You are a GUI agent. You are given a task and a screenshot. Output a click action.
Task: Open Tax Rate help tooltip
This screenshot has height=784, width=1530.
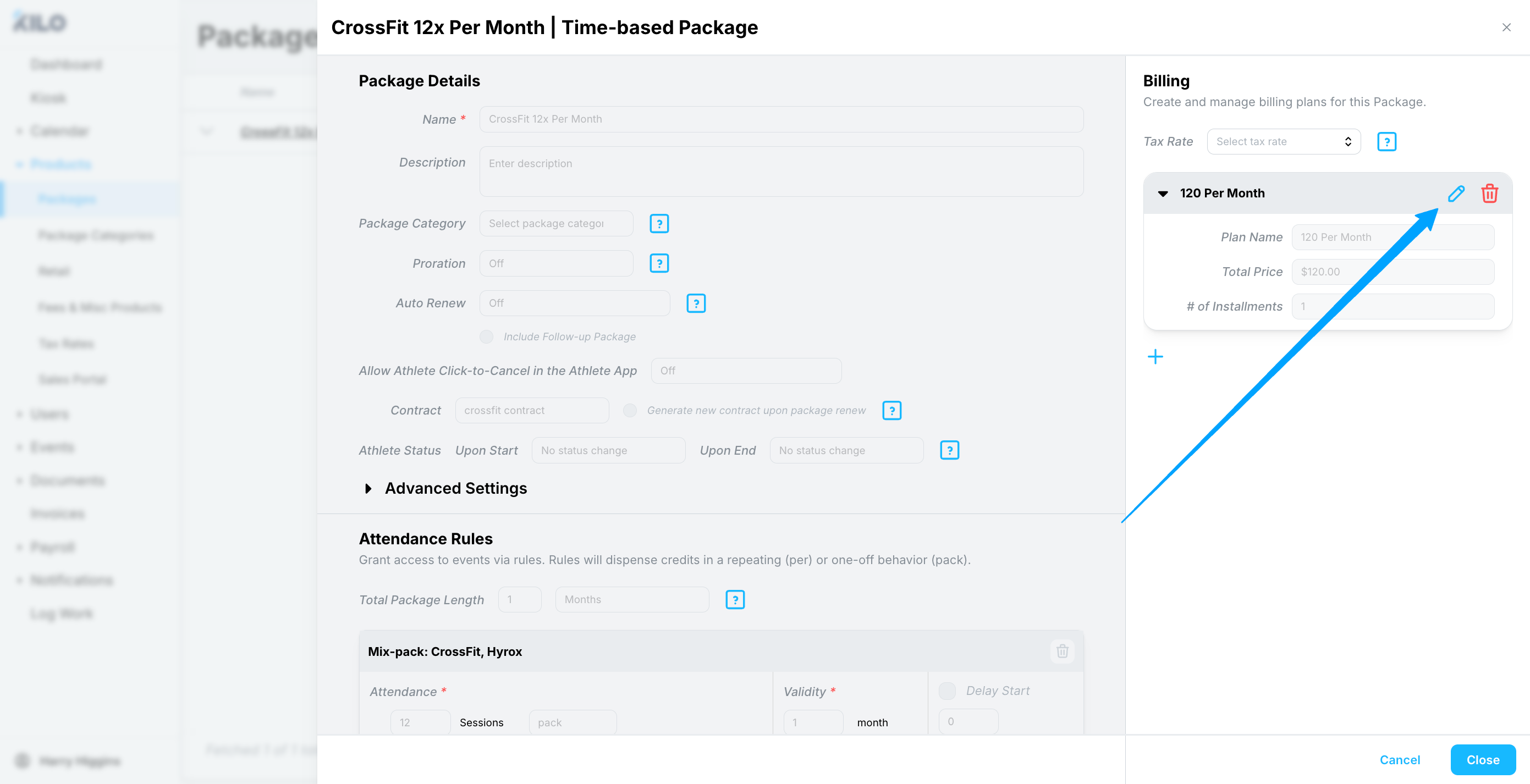pos(1386,142)
